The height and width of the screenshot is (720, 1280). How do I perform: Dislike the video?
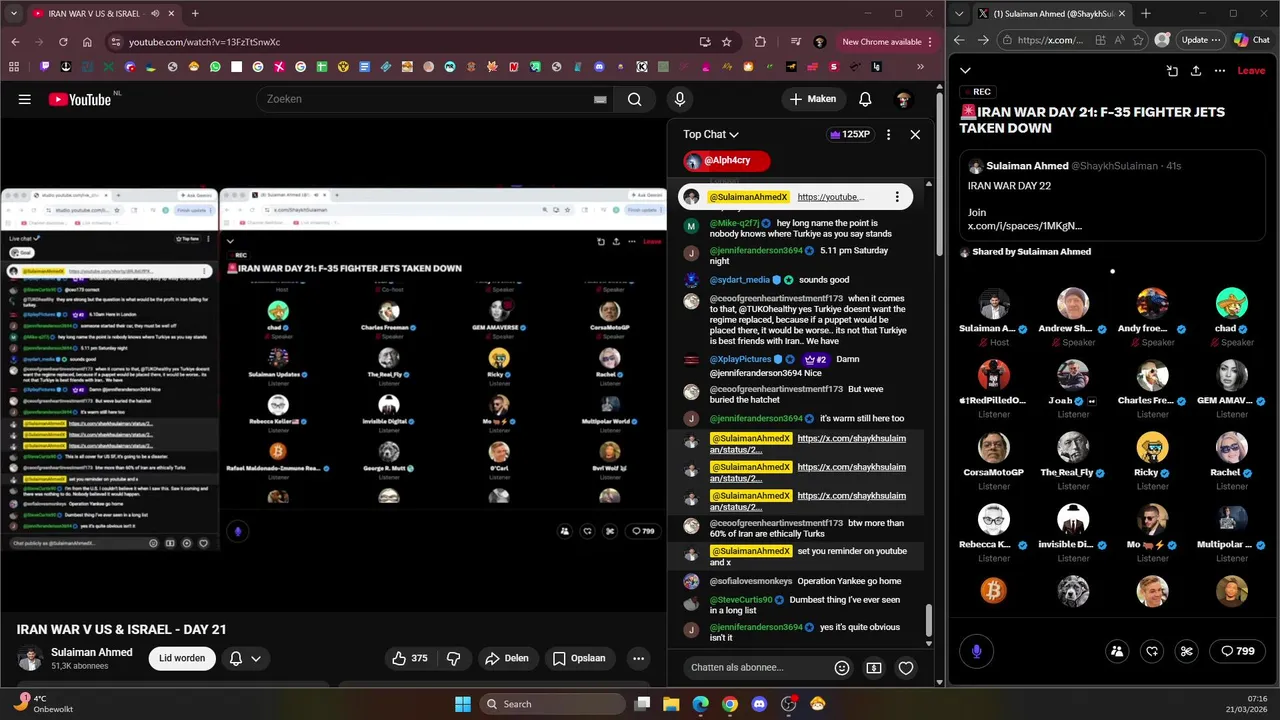click(x=454, y=658)
